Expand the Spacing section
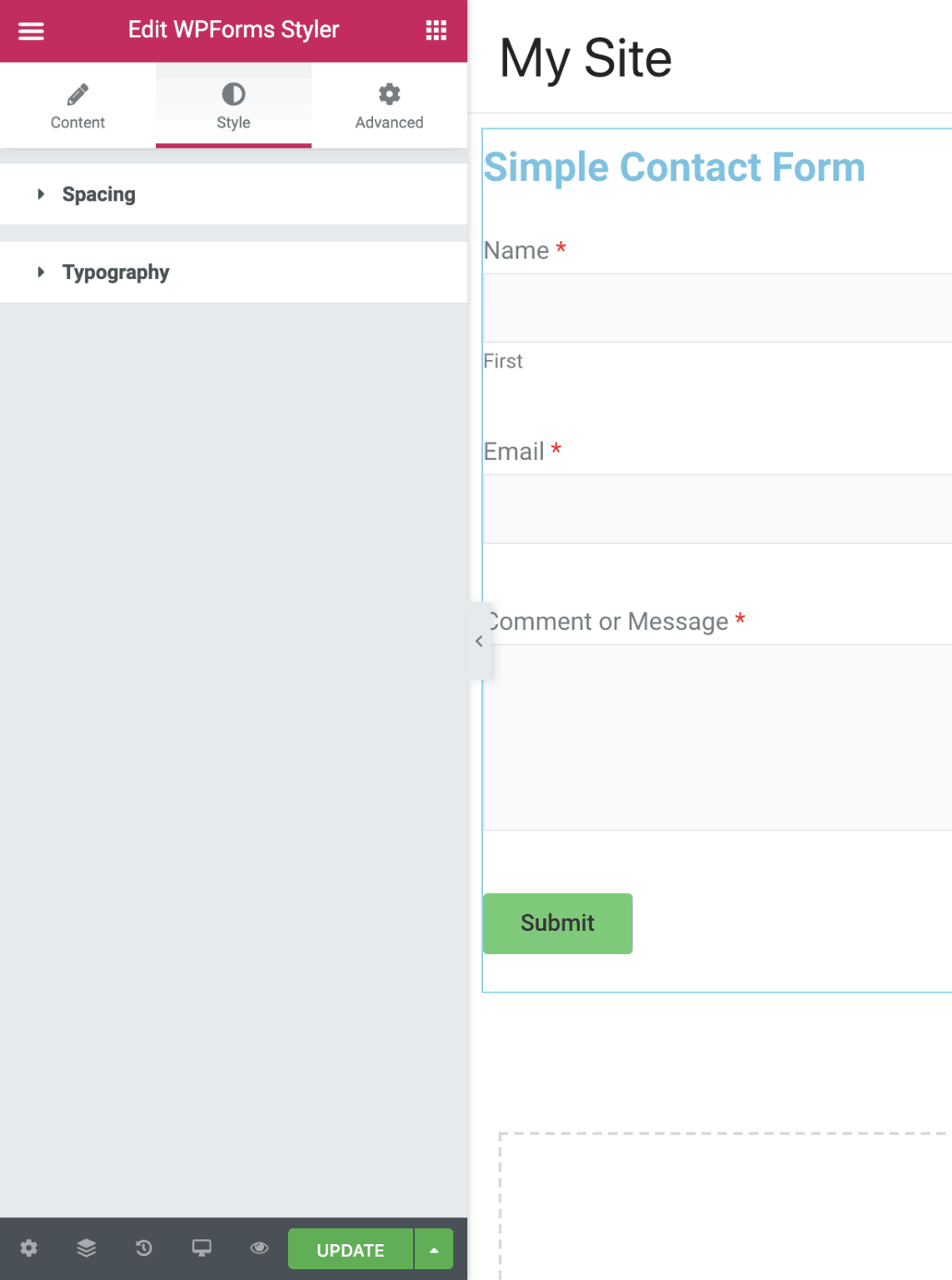The width and height of the screenshot is (952, 1280). coord(99,194)
